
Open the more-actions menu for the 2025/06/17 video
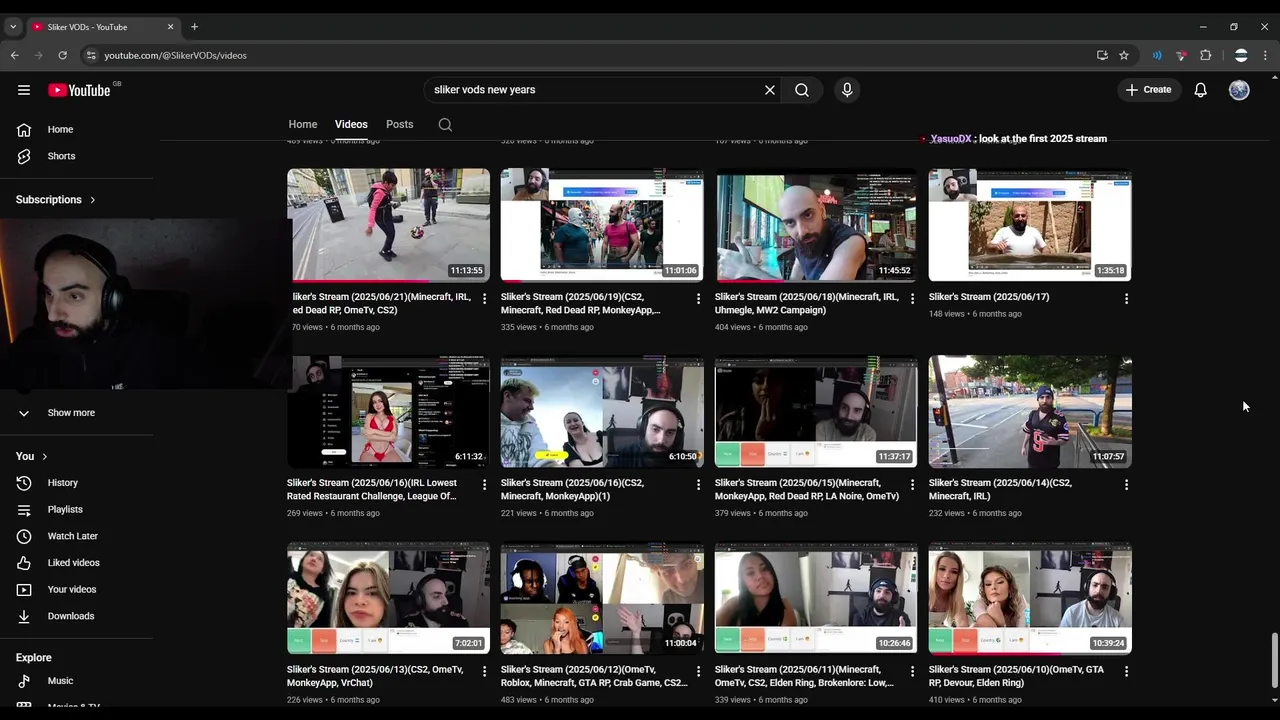[x=1126, y=298]
